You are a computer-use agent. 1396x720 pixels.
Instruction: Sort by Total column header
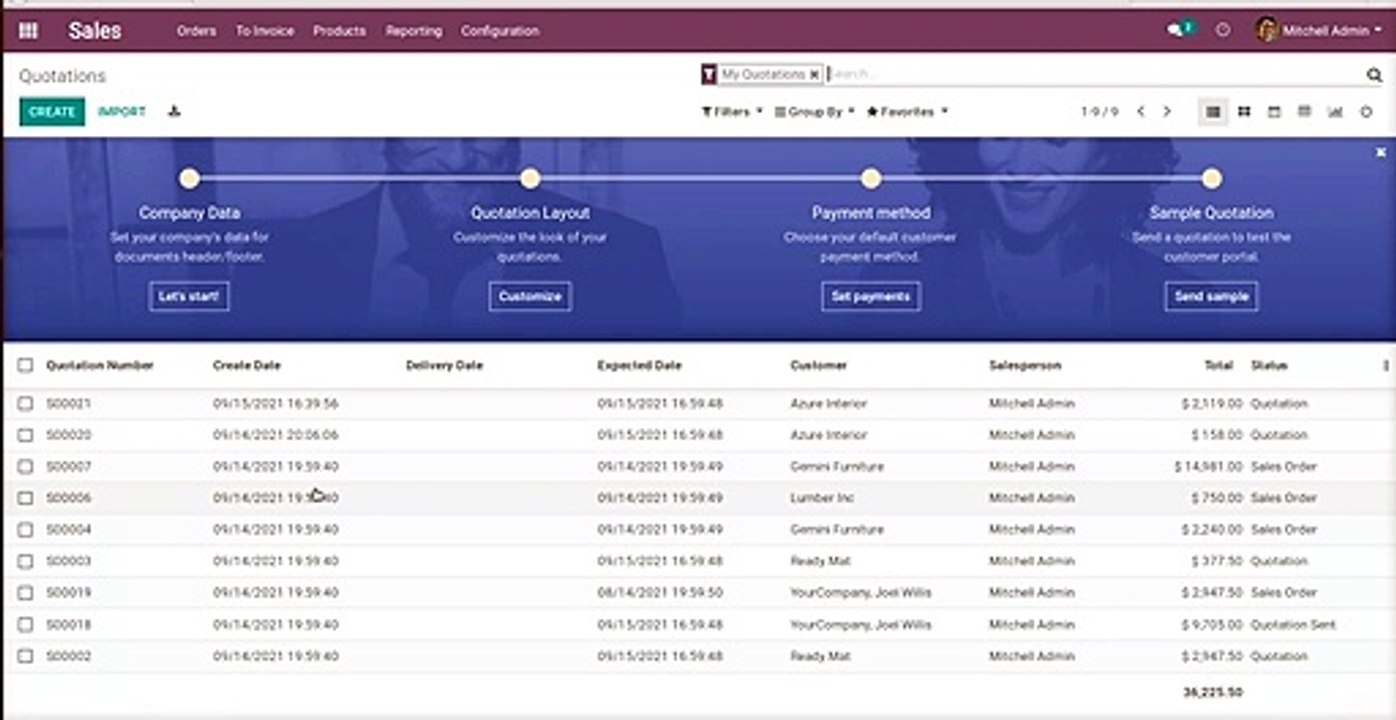point(1218,365)
